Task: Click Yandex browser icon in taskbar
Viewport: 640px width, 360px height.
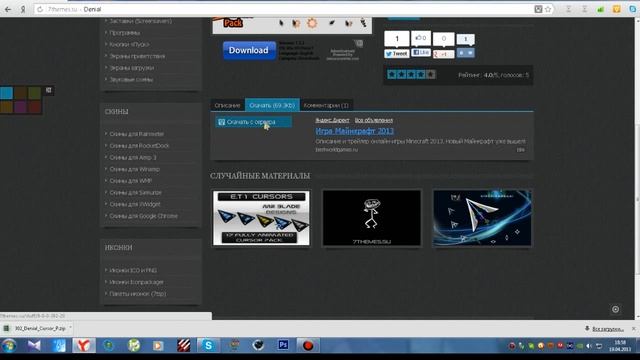Action: [84, 346]
